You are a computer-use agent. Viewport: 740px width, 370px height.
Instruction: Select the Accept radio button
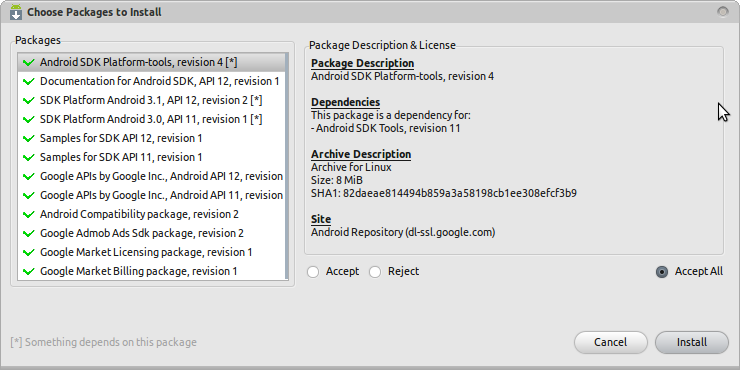tap(313, 272)
